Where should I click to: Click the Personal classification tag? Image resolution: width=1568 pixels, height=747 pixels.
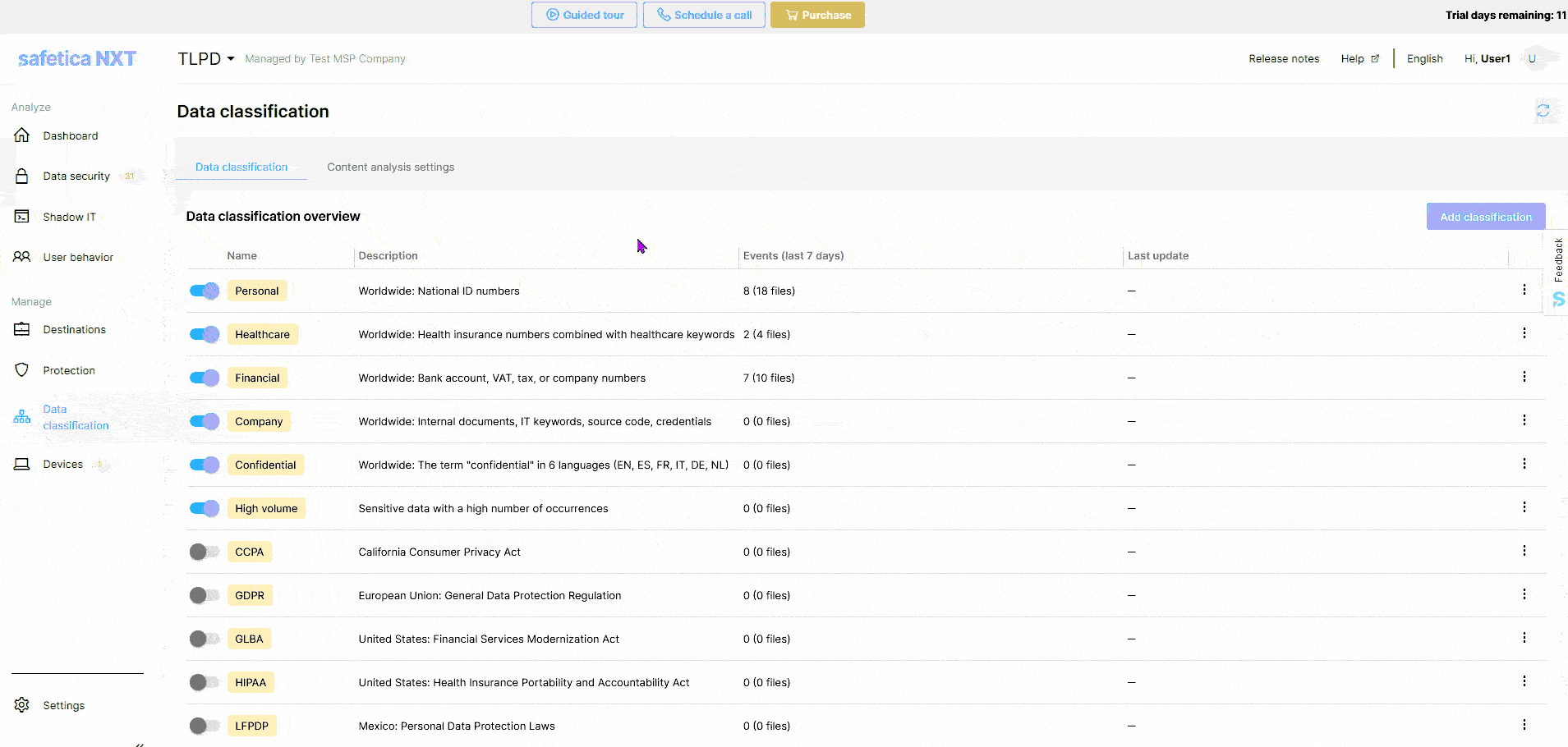[x=257, y=291]
